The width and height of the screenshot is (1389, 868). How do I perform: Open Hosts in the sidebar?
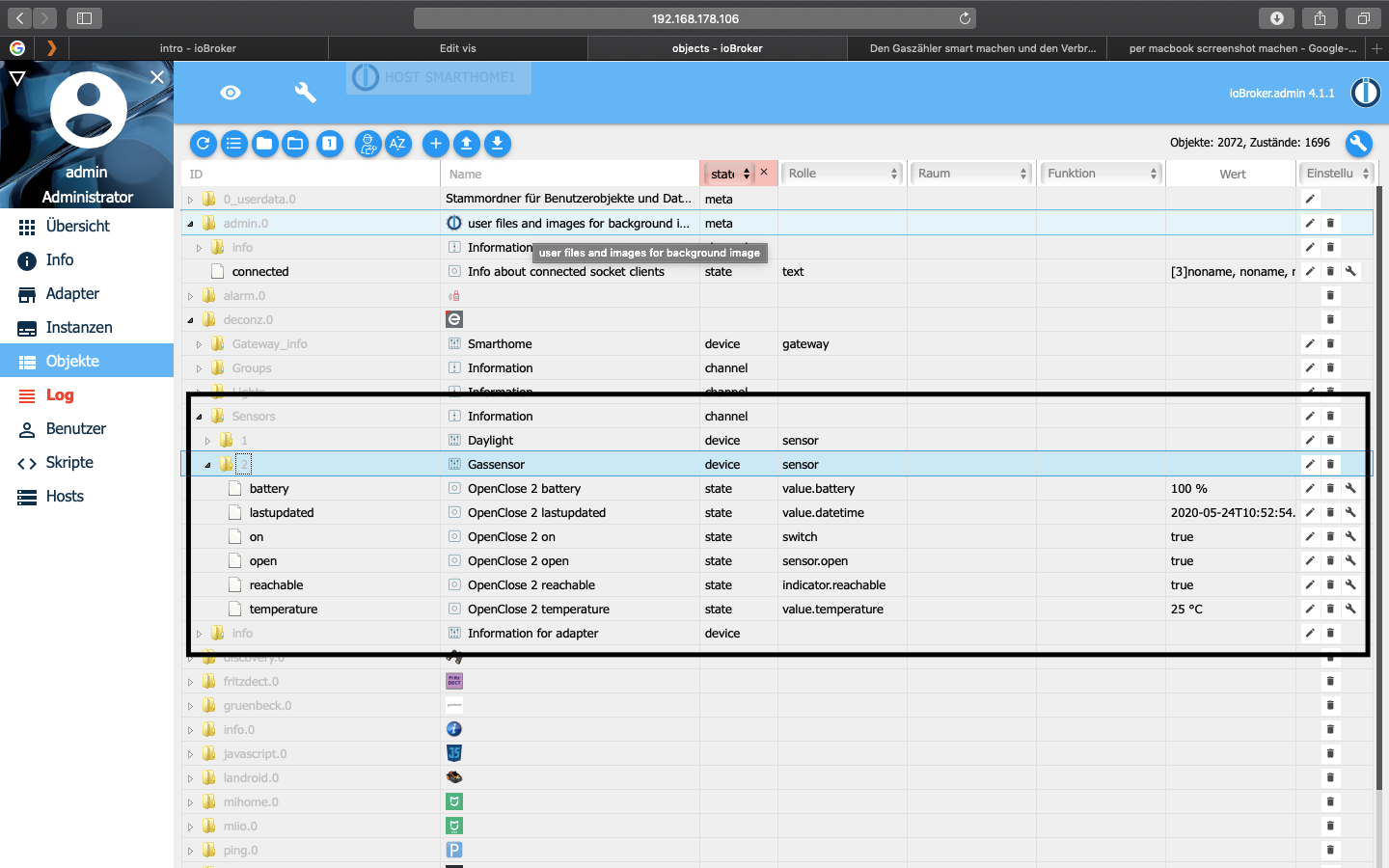(87, 496)
